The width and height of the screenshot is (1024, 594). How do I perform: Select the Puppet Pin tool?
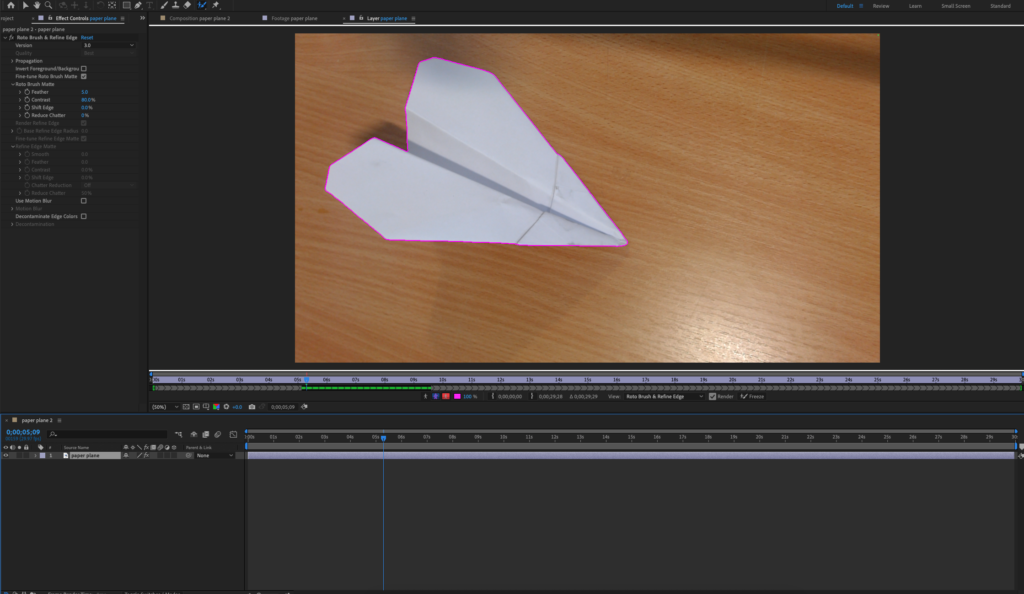pyautogui.click(x=216, y=5)
